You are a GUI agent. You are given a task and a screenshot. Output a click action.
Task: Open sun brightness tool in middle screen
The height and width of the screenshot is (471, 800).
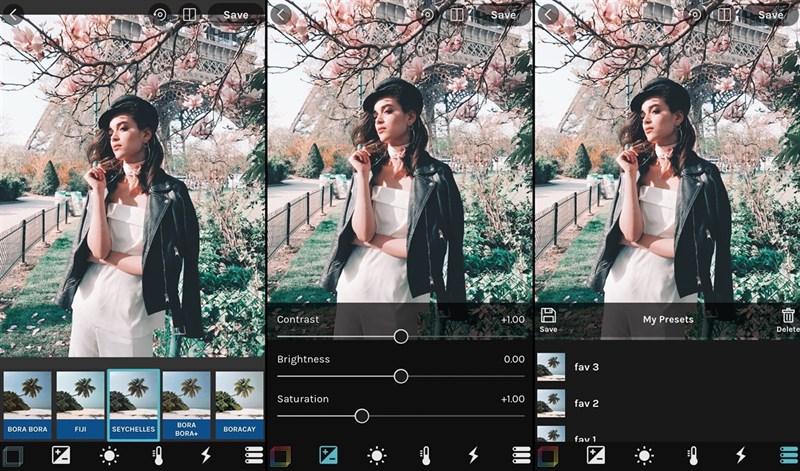377,455
